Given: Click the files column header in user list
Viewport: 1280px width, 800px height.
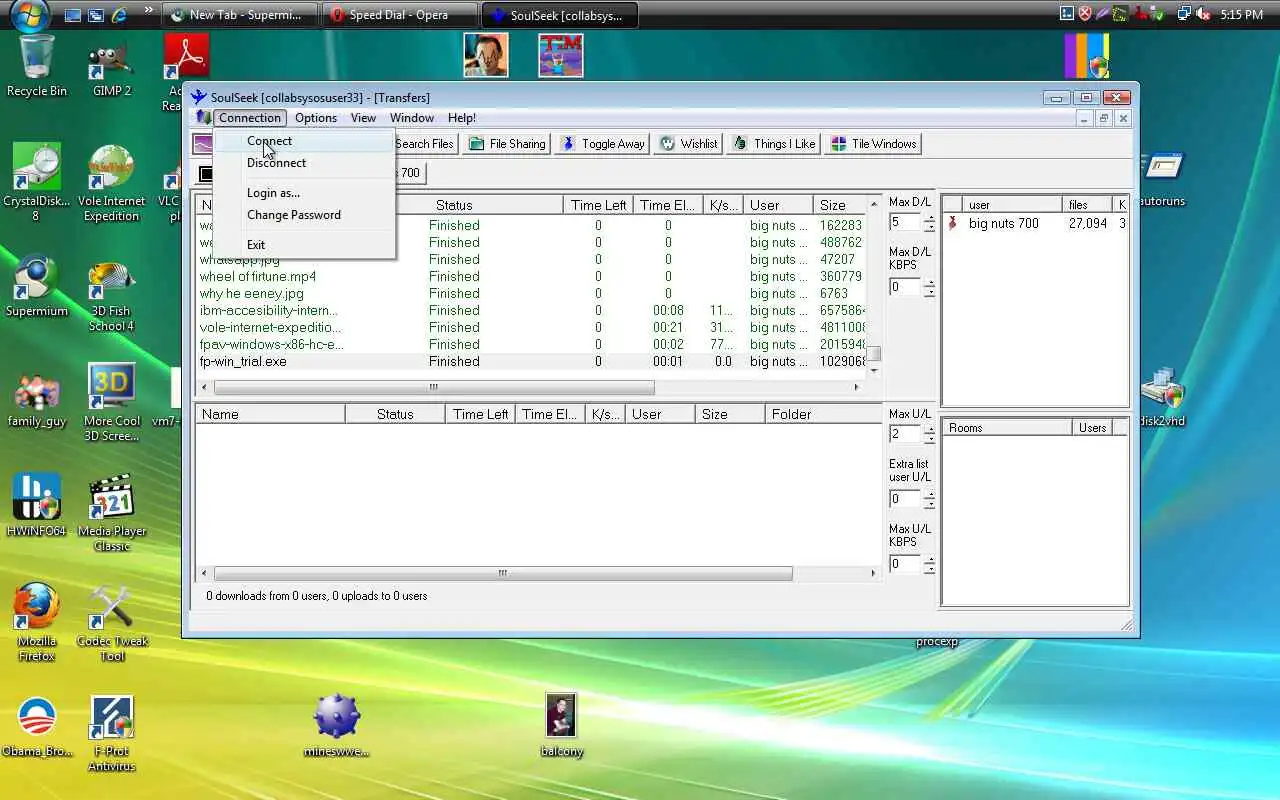Looking at the screenshot, I should pyautogui.click(x=1088, y=205).
